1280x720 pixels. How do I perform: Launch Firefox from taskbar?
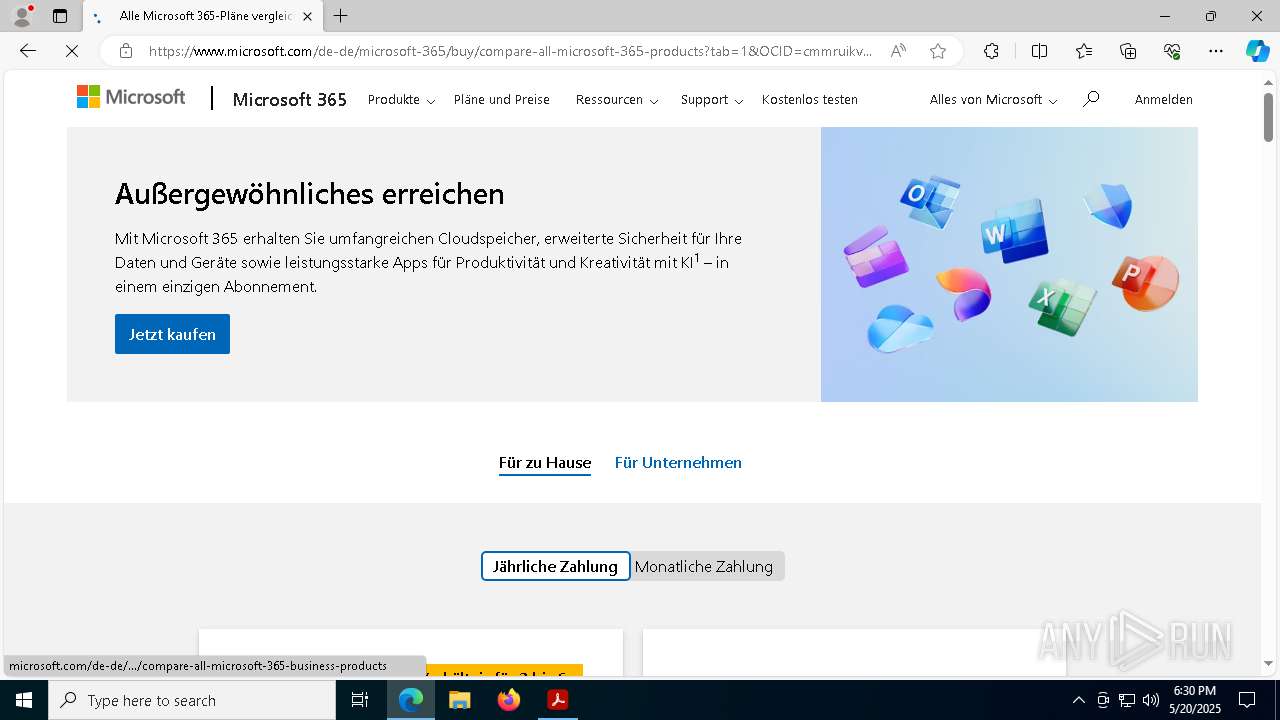click(509, 700)
